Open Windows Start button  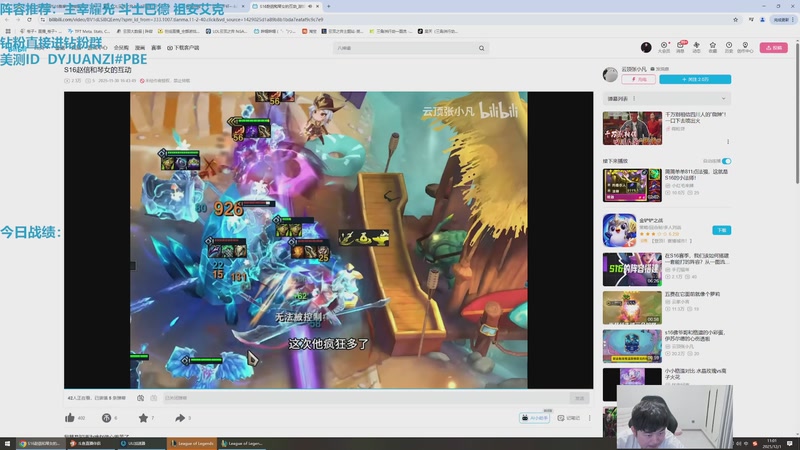click(x=7, y=443)
